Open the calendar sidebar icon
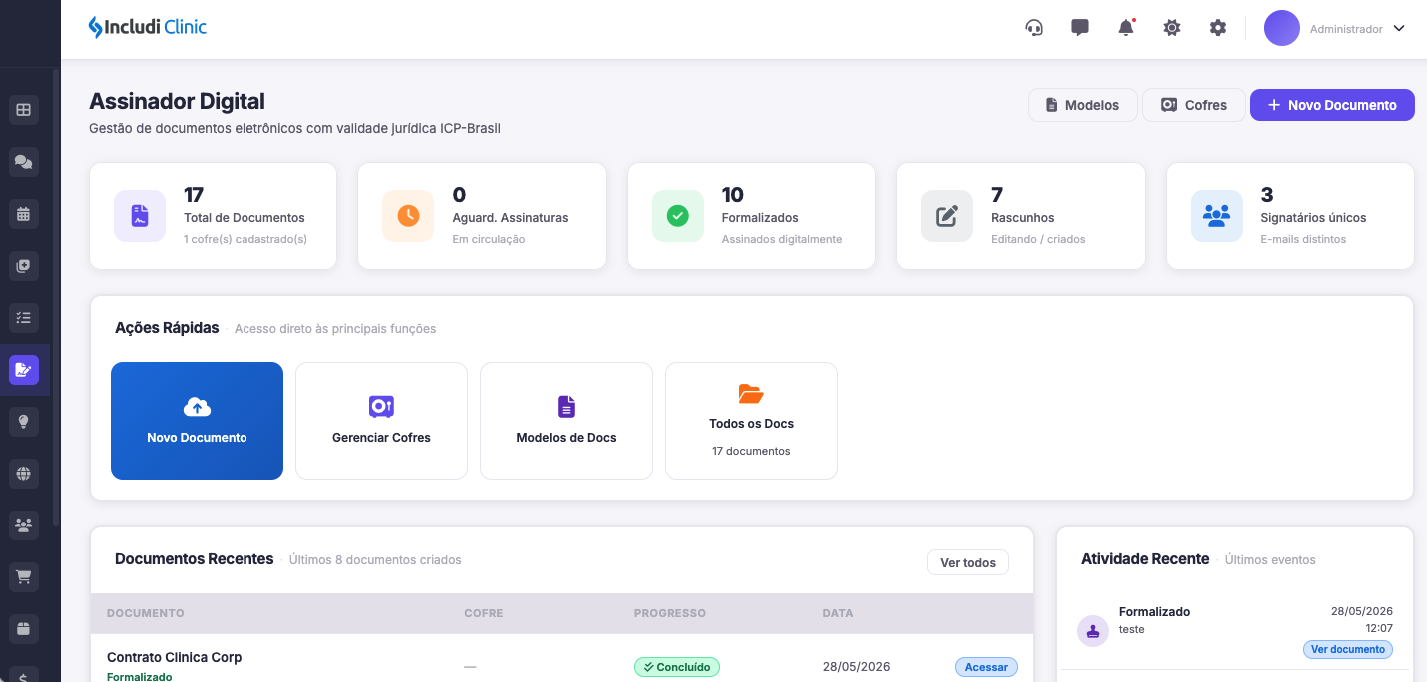Screen dimensions: 1427x682 pos(24,214)
